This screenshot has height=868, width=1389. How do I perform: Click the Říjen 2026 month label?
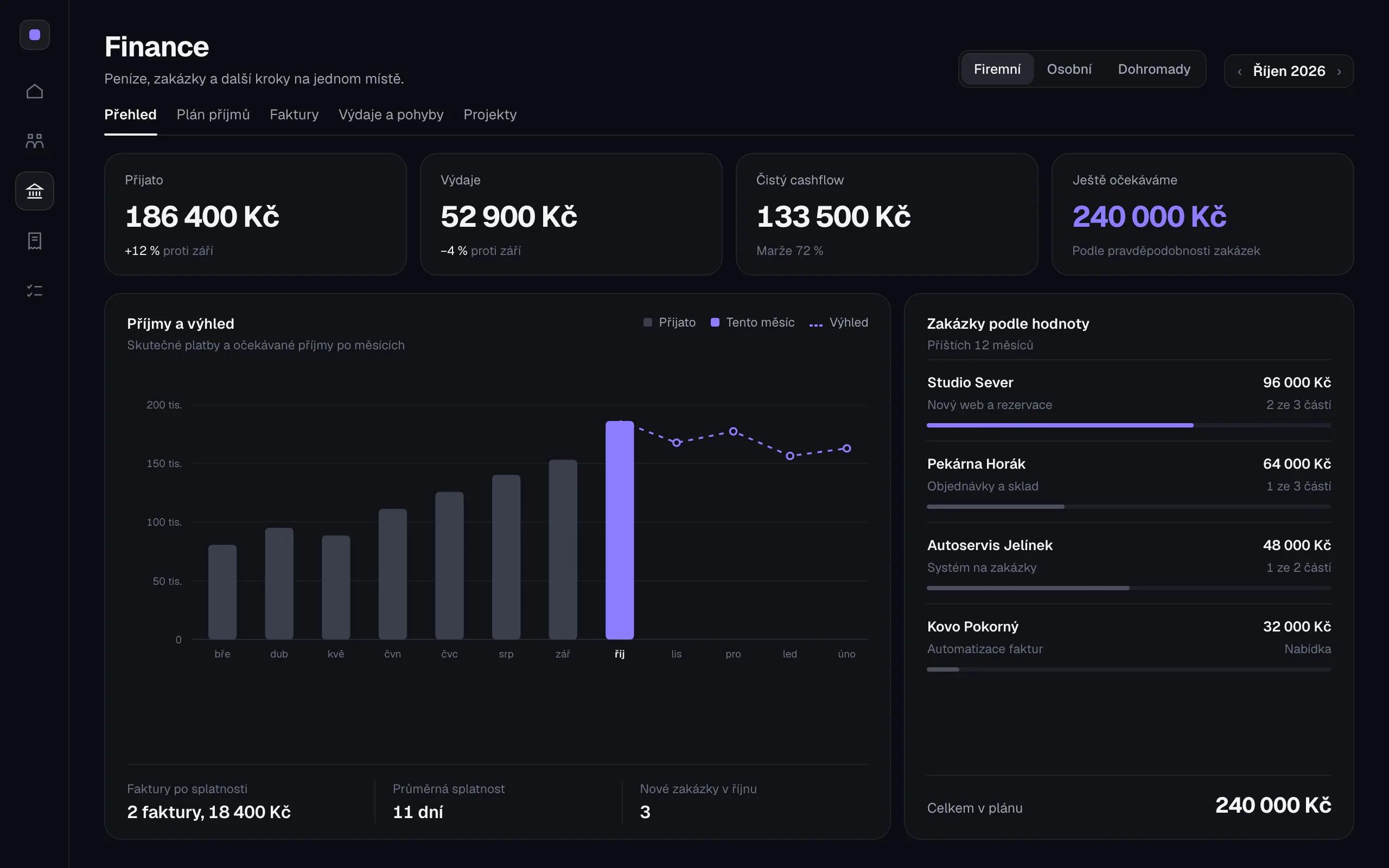(1289, 71)
